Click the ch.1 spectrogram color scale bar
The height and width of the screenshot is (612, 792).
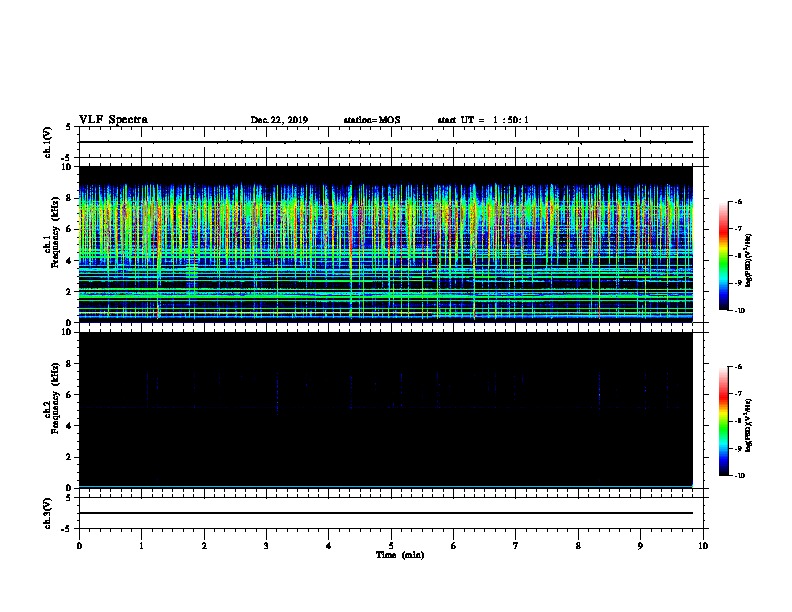coord(724,256)
